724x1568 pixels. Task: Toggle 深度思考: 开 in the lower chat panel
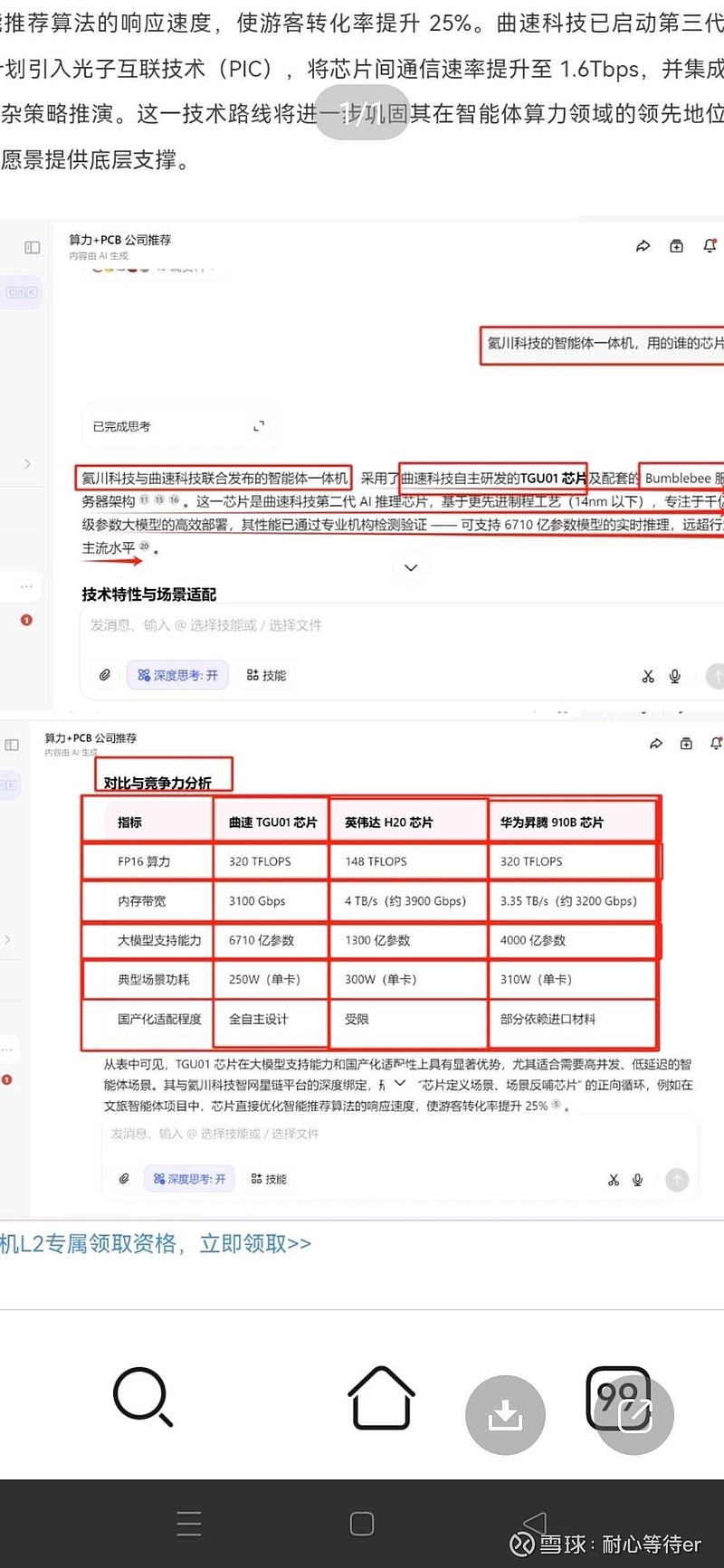[x=189, y=1179]
